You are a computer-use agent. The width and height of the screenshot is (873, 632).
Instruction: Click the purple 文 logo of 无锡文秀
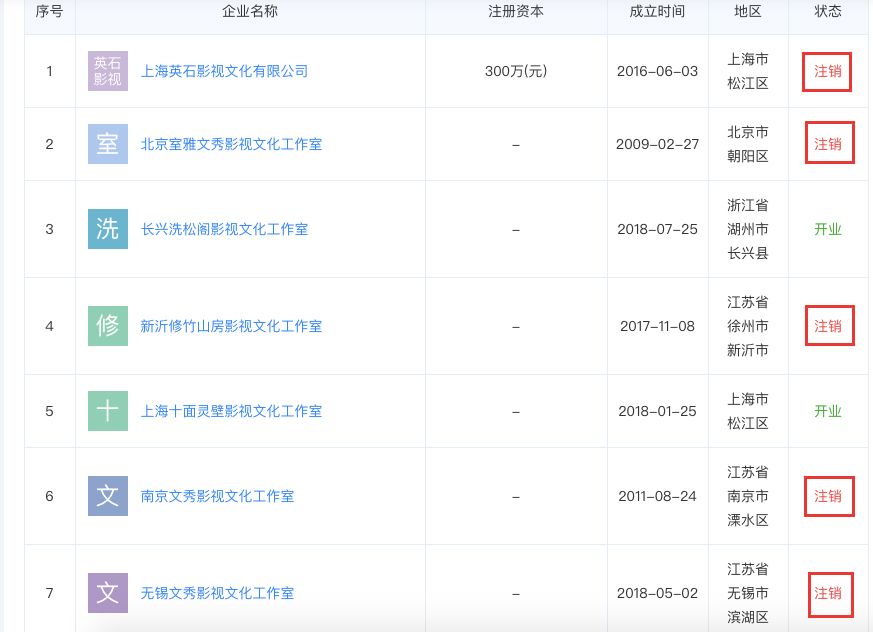click(x=106, y=593)
